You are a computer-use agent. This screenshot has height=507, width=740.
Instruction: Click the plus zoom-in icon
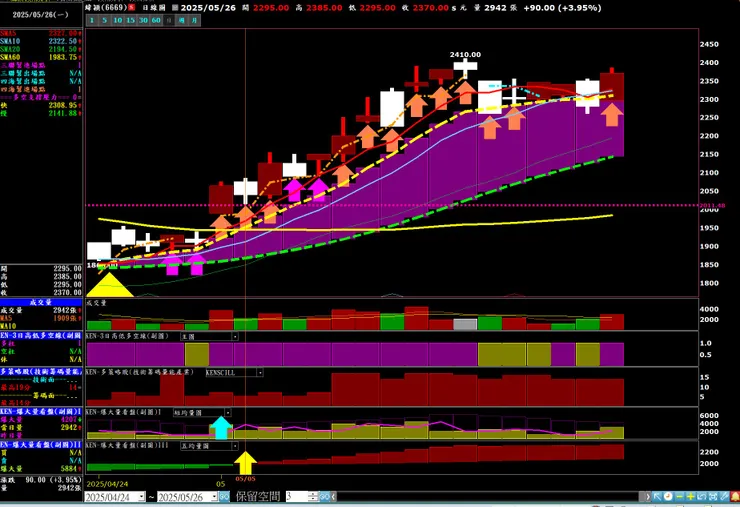coord(690,497)
